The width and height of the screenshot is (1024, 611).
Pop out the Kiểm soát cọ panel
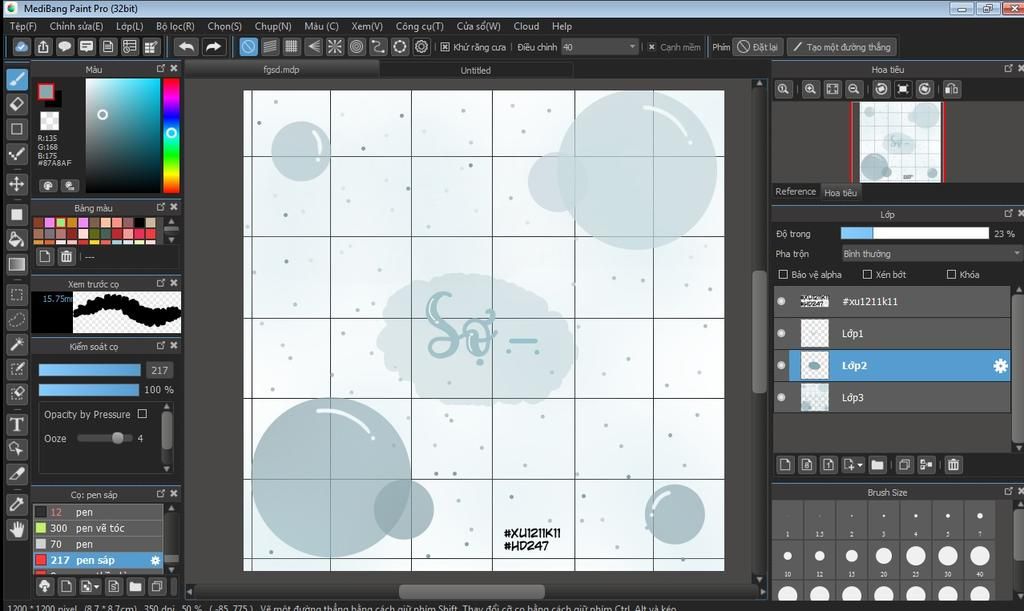[x=161, y=345]
